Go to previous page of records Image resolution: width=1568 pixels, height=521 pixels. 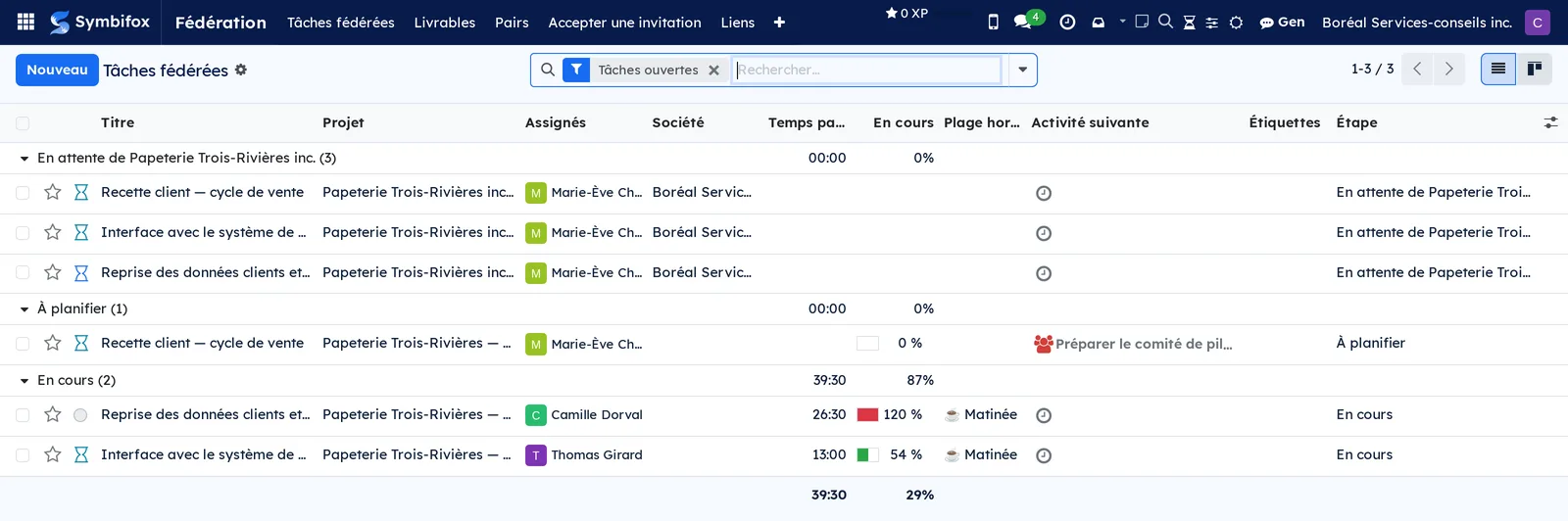coord(1417,69)
